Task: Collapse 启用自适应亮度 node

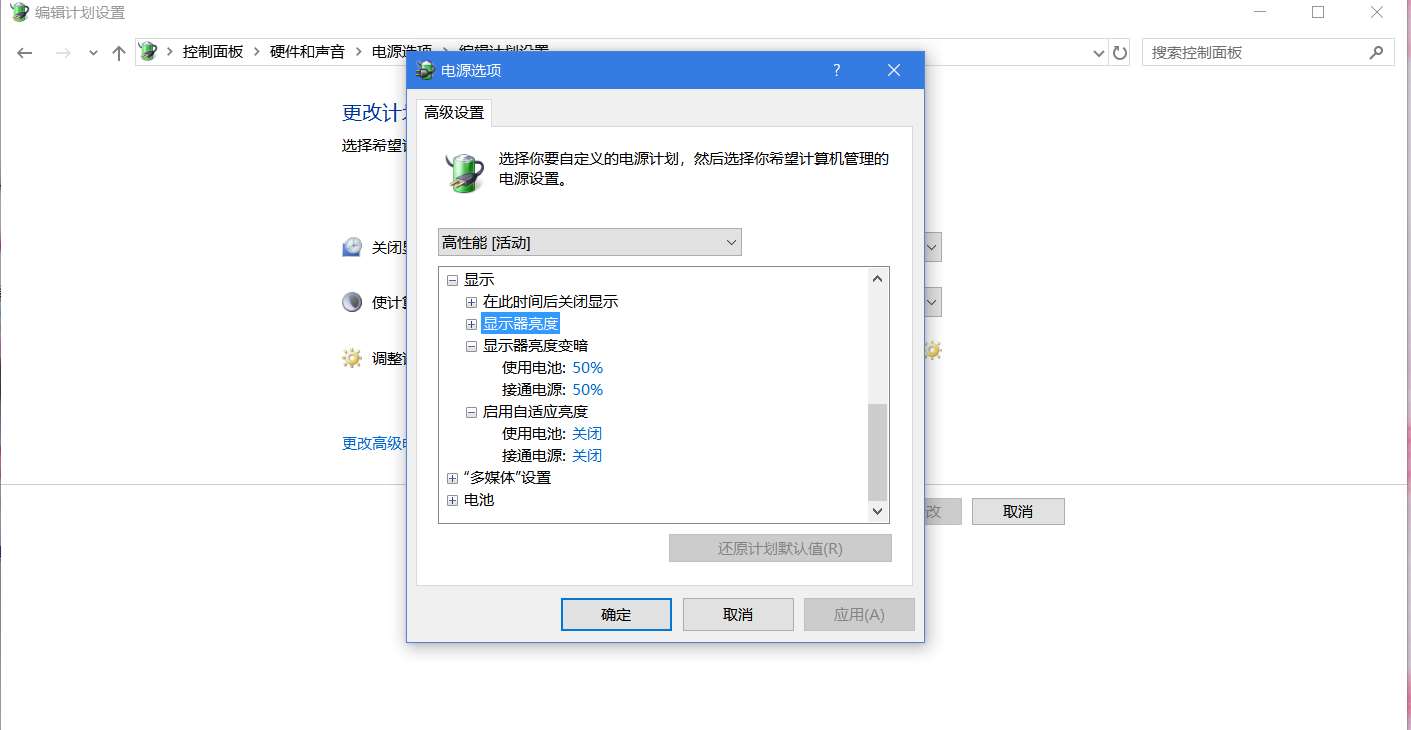Action: 472,412
